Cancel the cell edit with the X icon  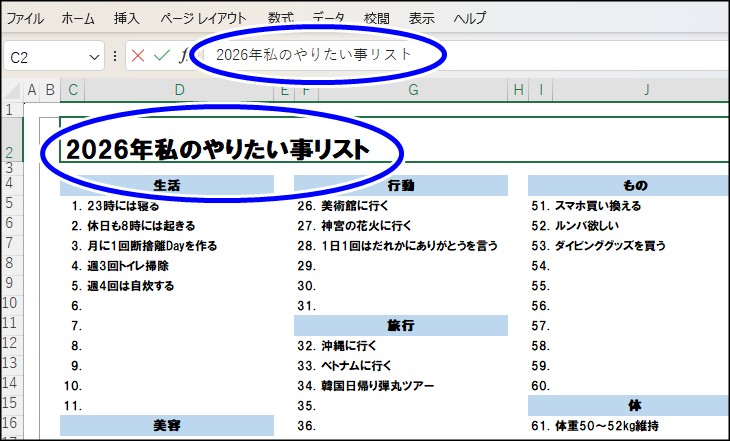click(138, 56)
